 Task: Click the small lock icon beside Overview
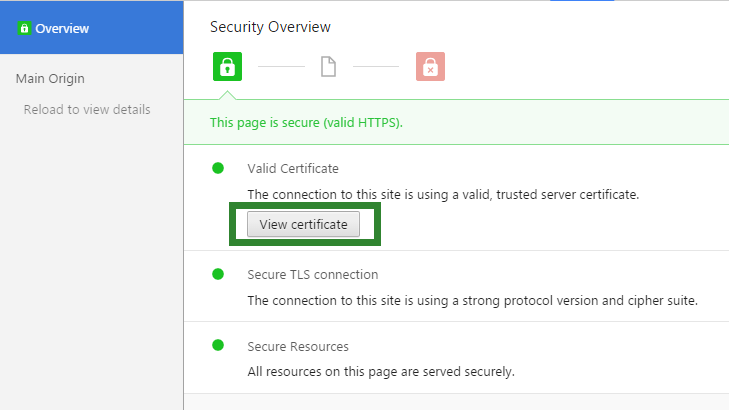[x=24, y=28]
